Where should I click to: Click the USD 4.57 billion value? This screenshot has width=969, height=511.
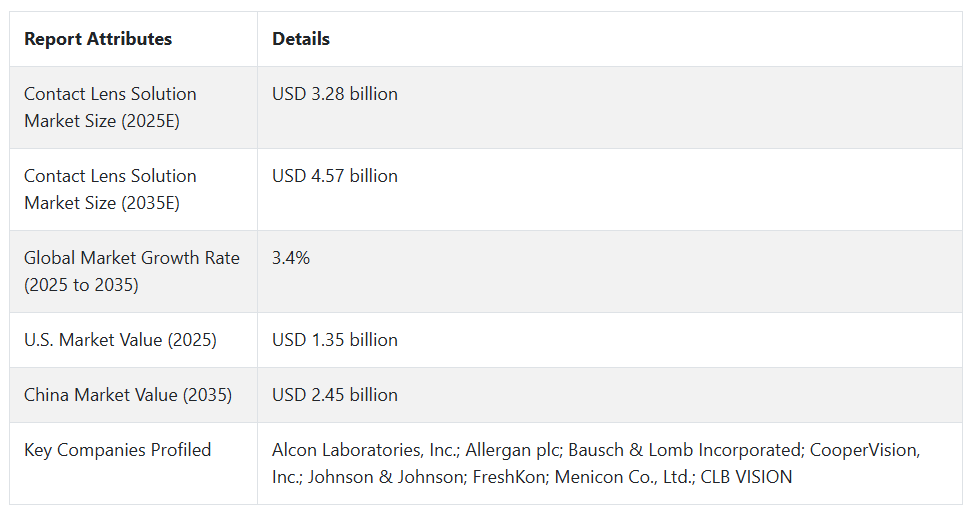[x=335, y=176]
